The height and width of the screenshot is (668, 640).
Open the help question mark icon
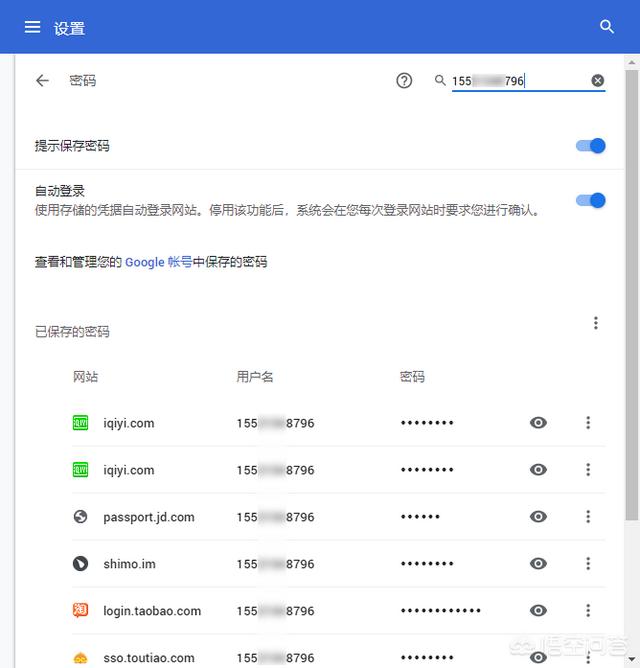pos(404,81)
